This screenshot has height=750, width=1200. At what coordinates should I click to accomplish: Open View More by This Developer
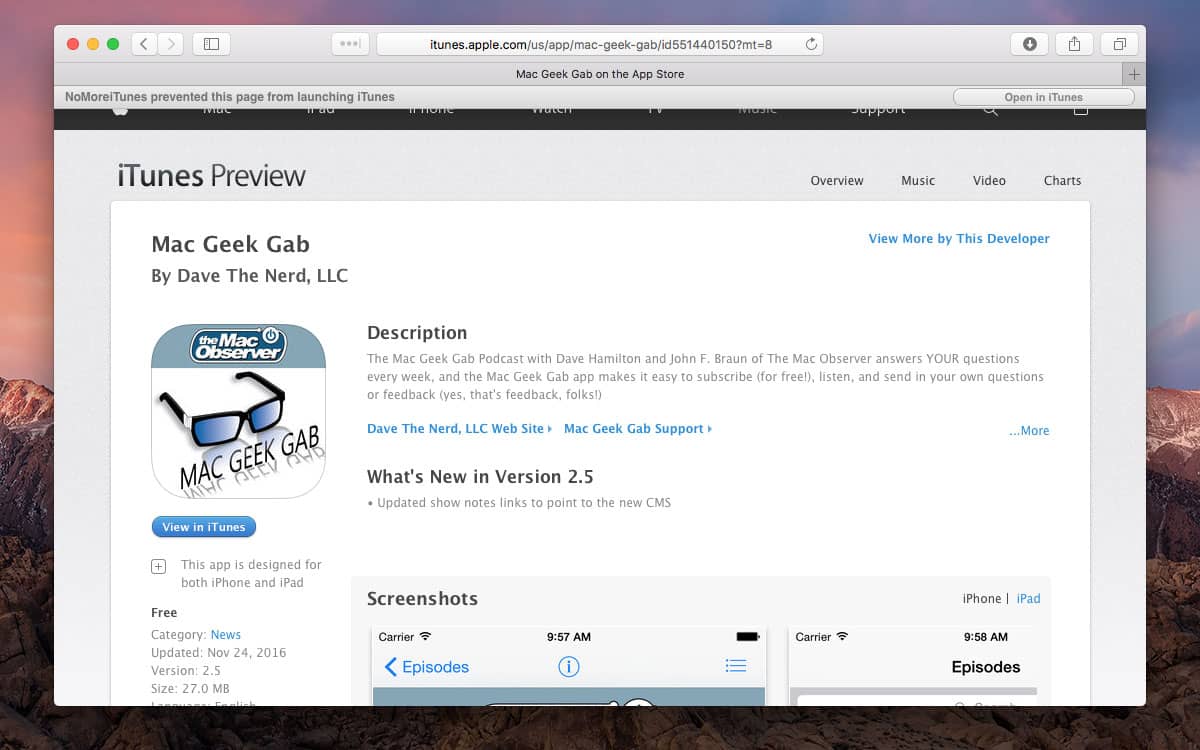pyautogui.click(x=959, y=239)
